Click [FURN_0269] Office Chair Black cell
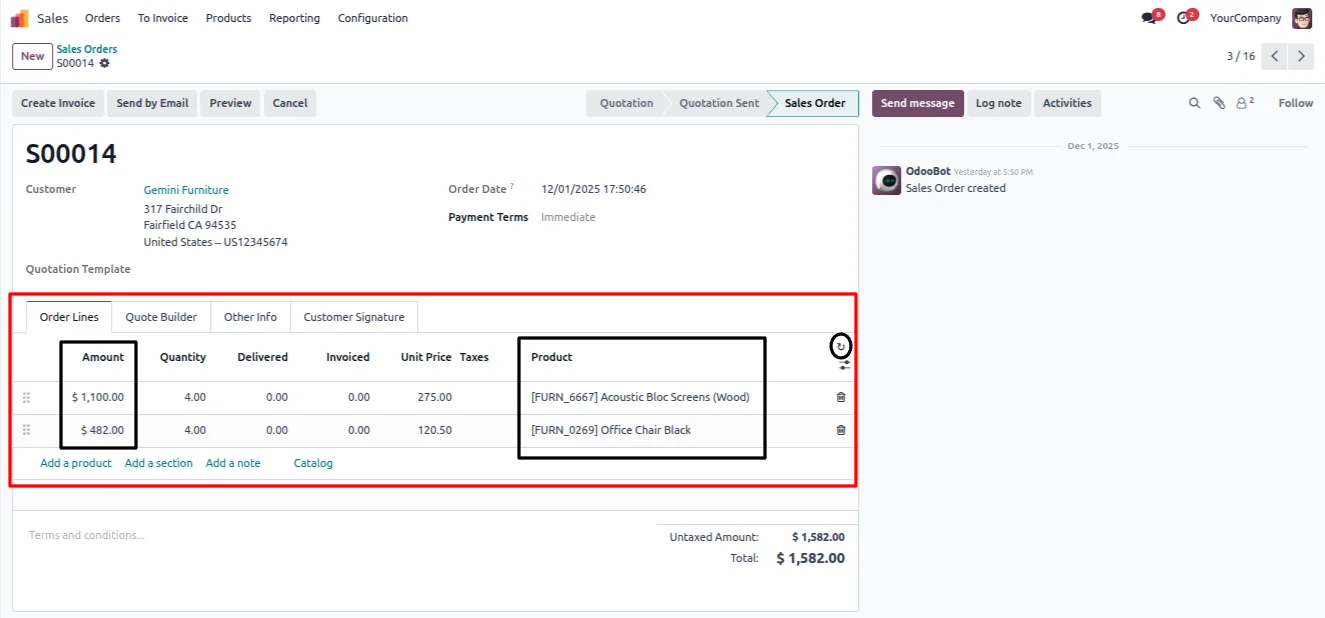 point(611,430)
